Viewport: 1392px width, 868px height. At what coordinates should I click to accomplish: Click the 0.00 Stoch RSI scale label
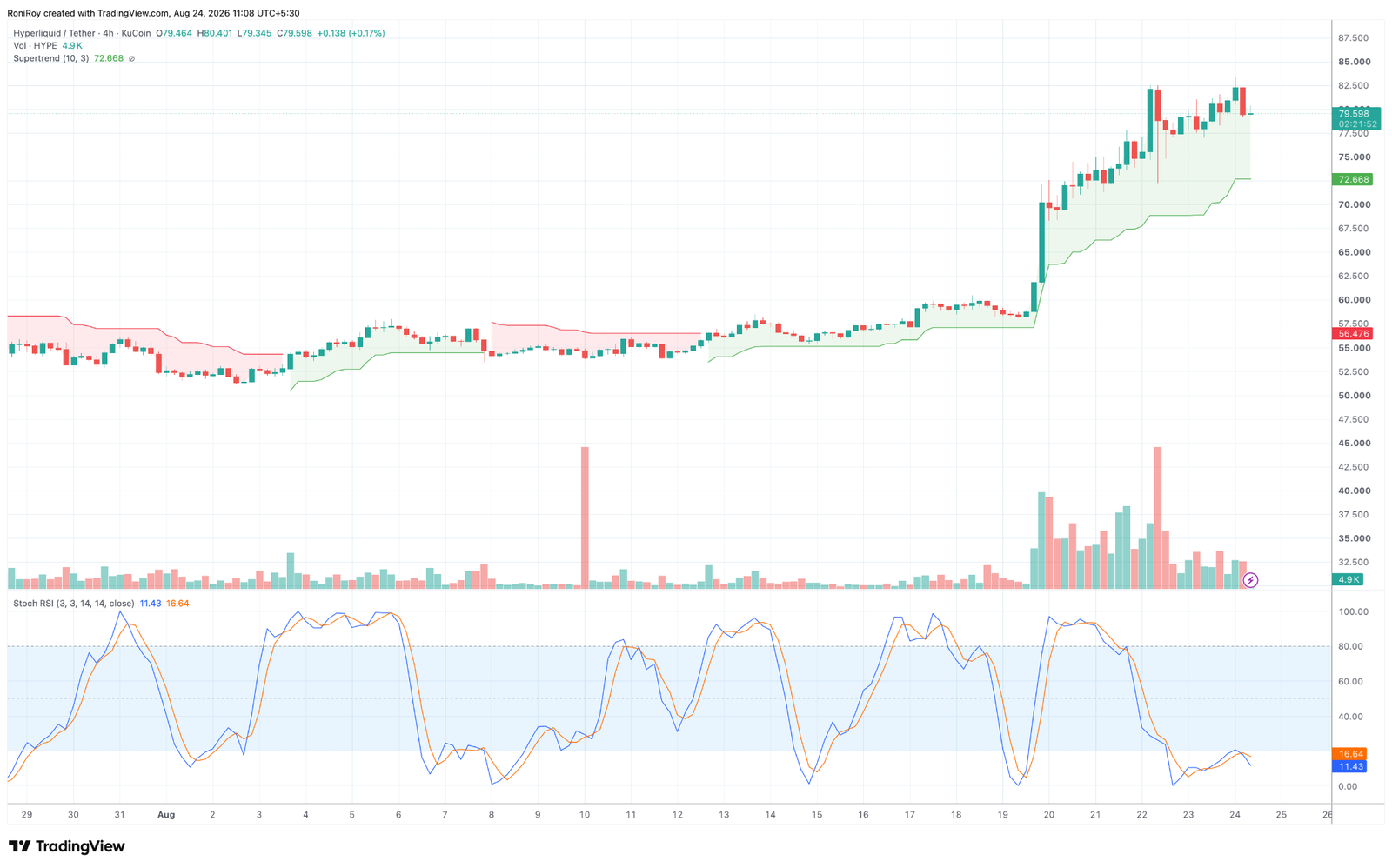pos(1348,787)
